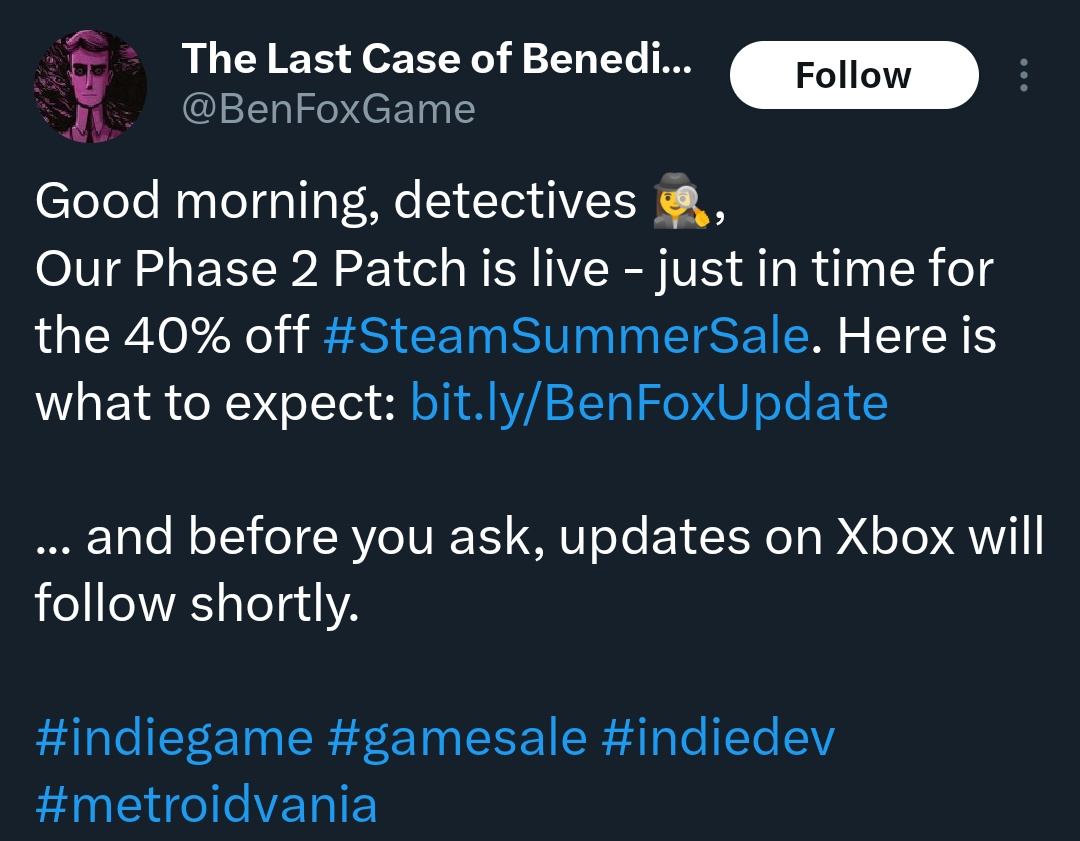Click the "what to expect:" text
Viewport: 1080px width, 841px height.
click(x=215, y=403)
